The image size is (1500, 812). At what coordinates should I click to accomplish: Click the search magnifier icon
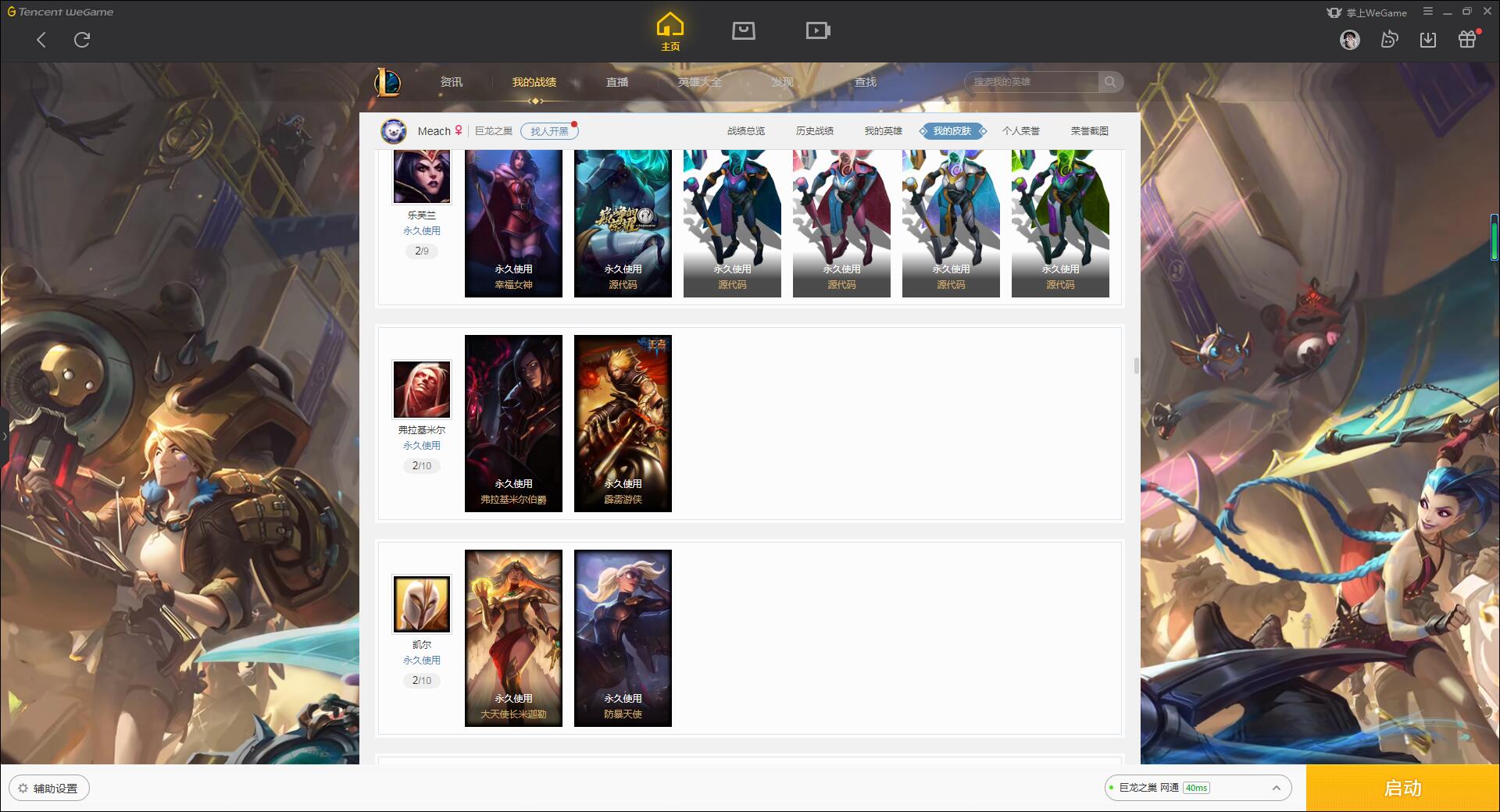(x=1110, y=82)
